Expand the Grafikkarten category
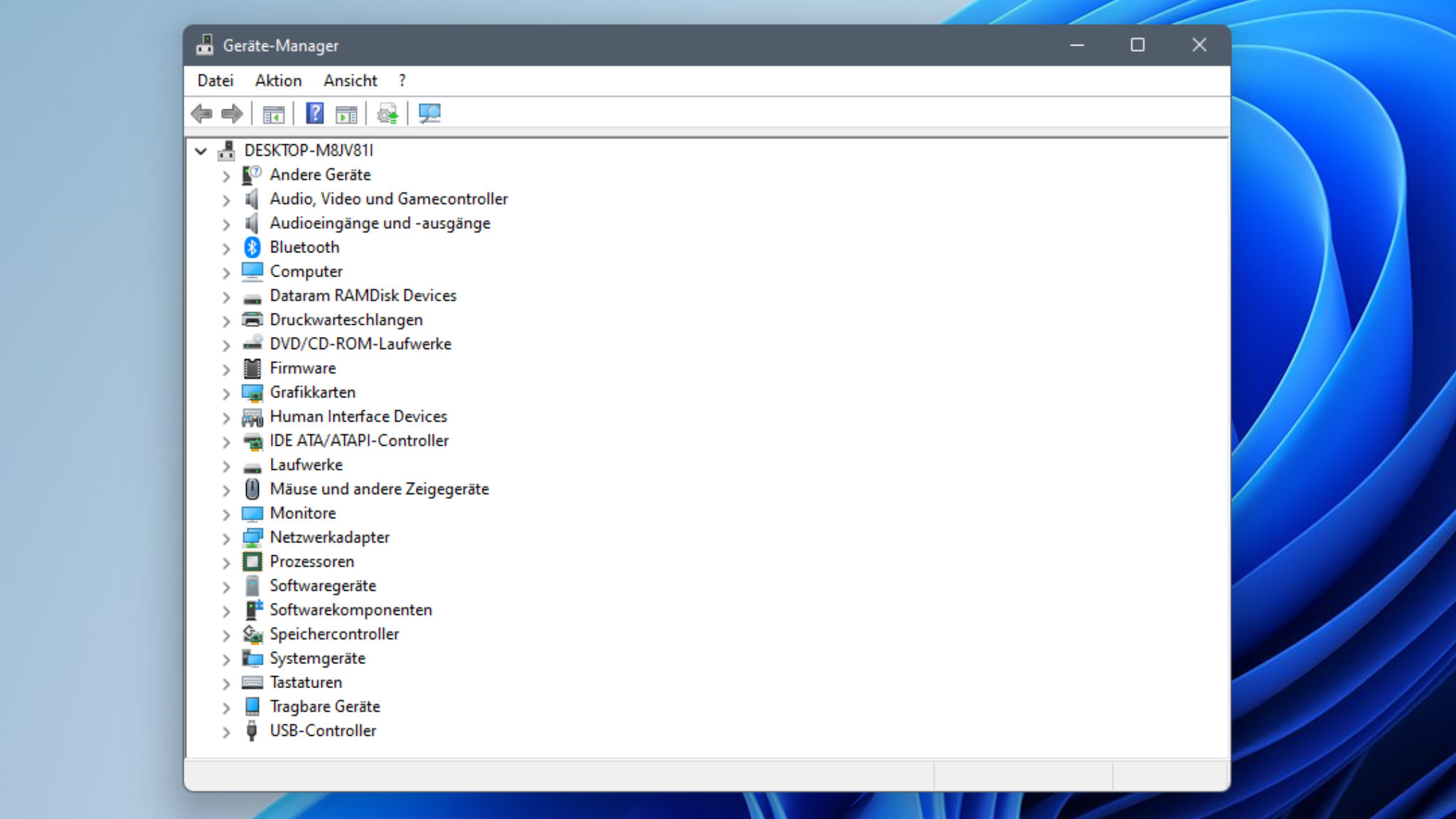 225,393
